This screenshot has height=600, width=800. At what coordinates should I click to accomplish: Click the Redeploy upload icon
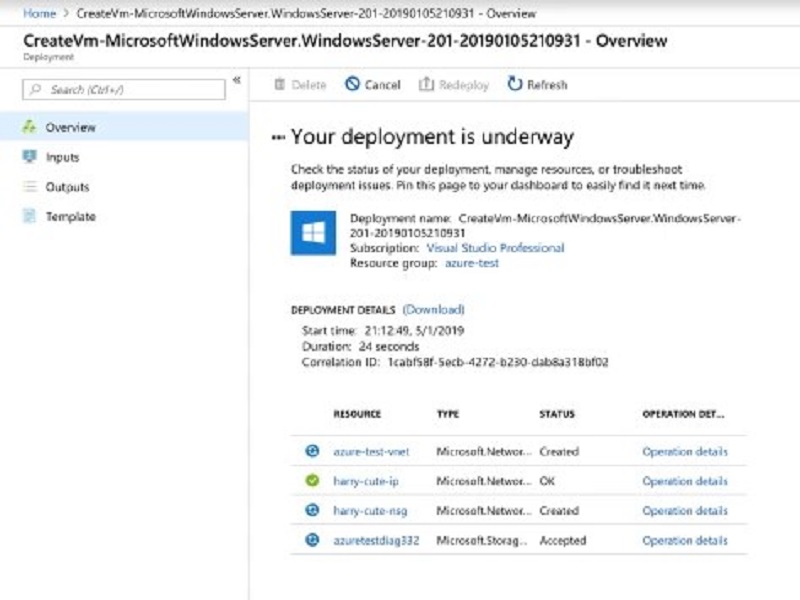[426, 84]
